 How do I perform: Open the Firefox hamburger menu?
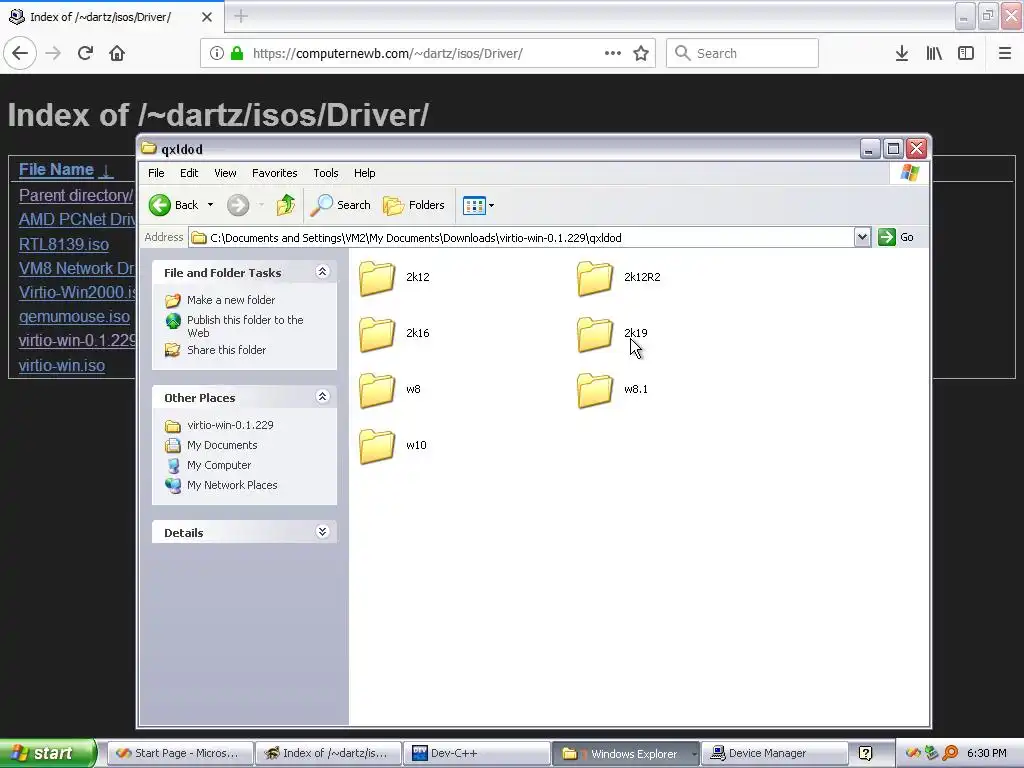1004,53
